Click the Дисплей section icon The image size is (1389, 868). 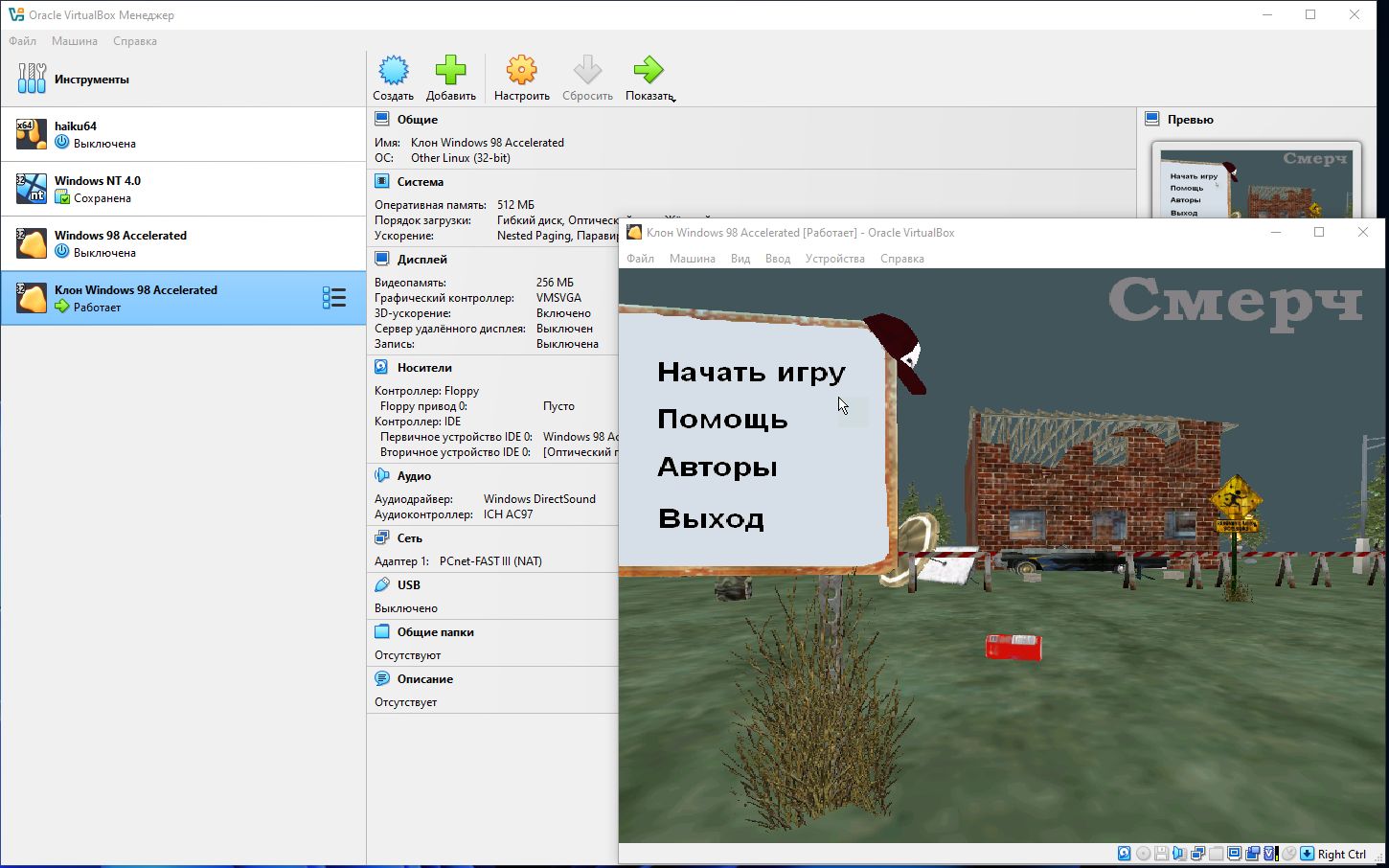[x=381, y=259]
